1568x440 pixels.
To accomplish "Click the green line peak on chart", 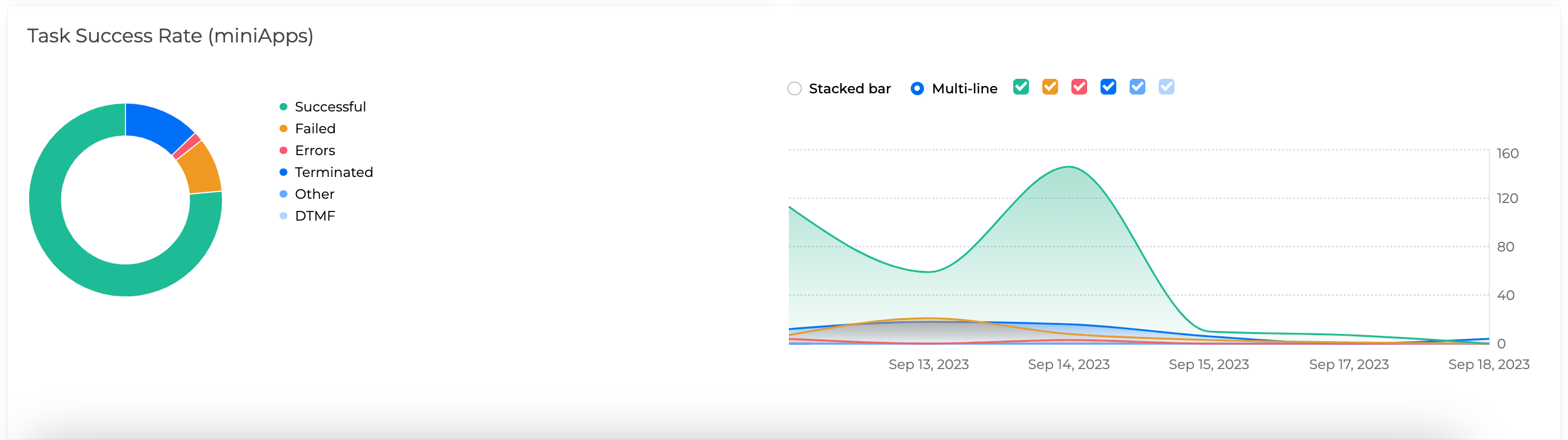I will [x=1068, y=167].
